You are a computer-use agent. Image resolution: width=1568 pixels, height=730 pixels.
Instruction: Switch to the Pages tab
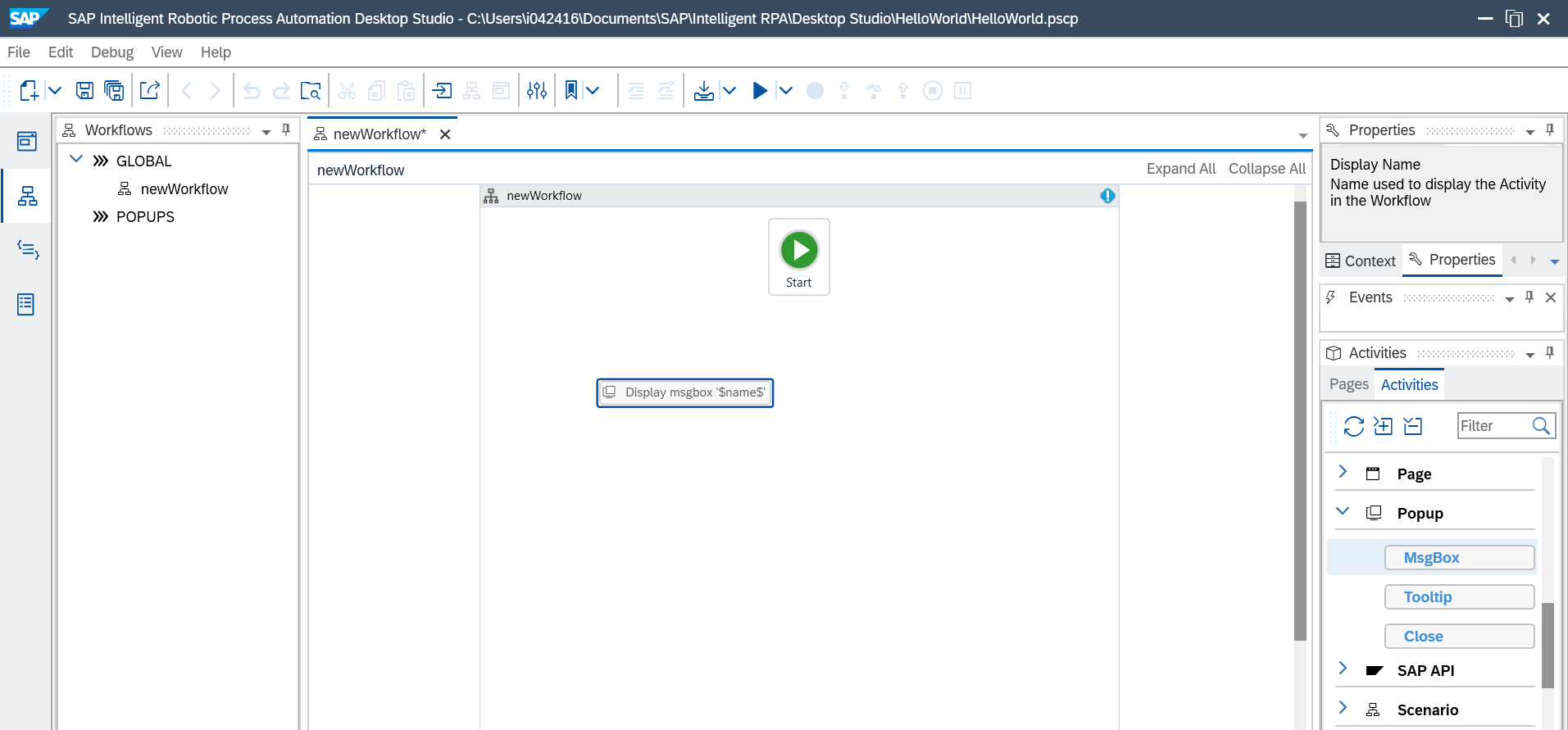coord(1349,384)
